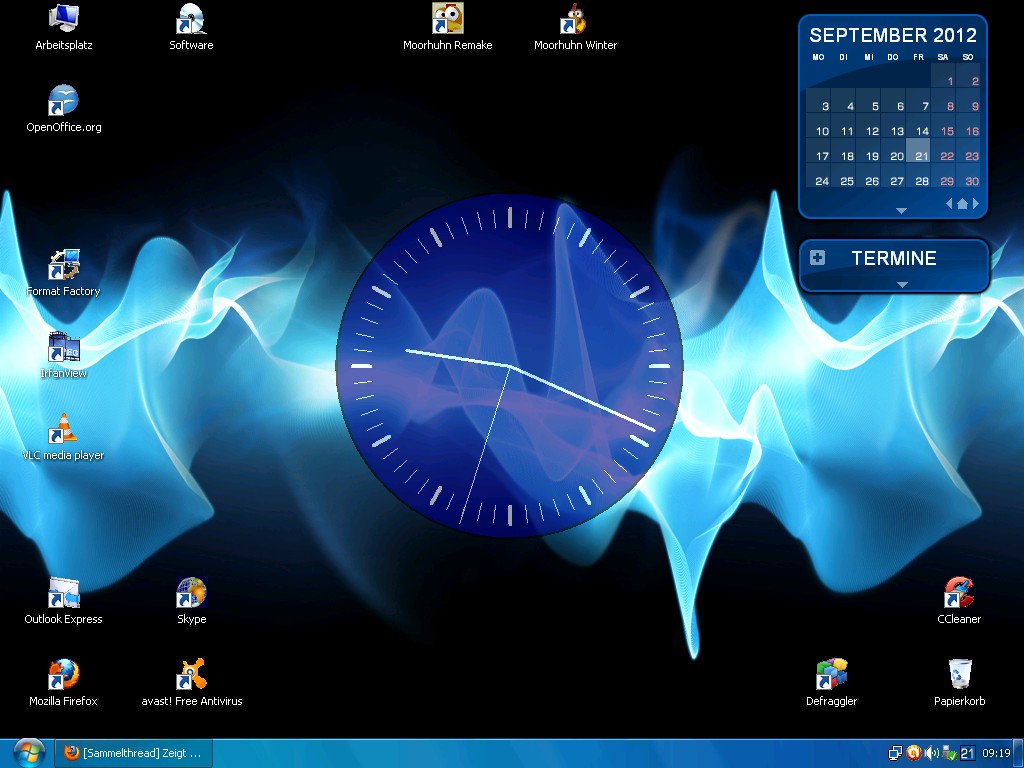Select the Format Factory shortcut
The width and height of the screenshot is (1024, 768).
coord(63,272)
